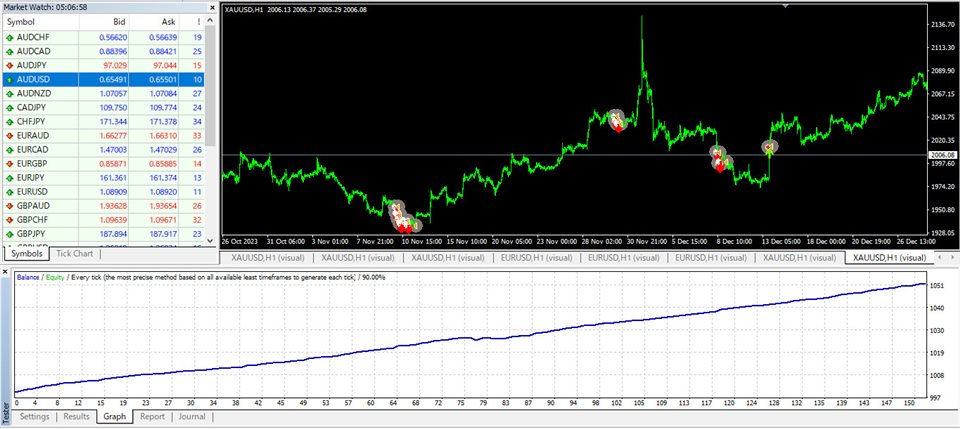Click the EURAUD red arrow icon
Screen dimensions: 960x429
(x=10, y=136)
